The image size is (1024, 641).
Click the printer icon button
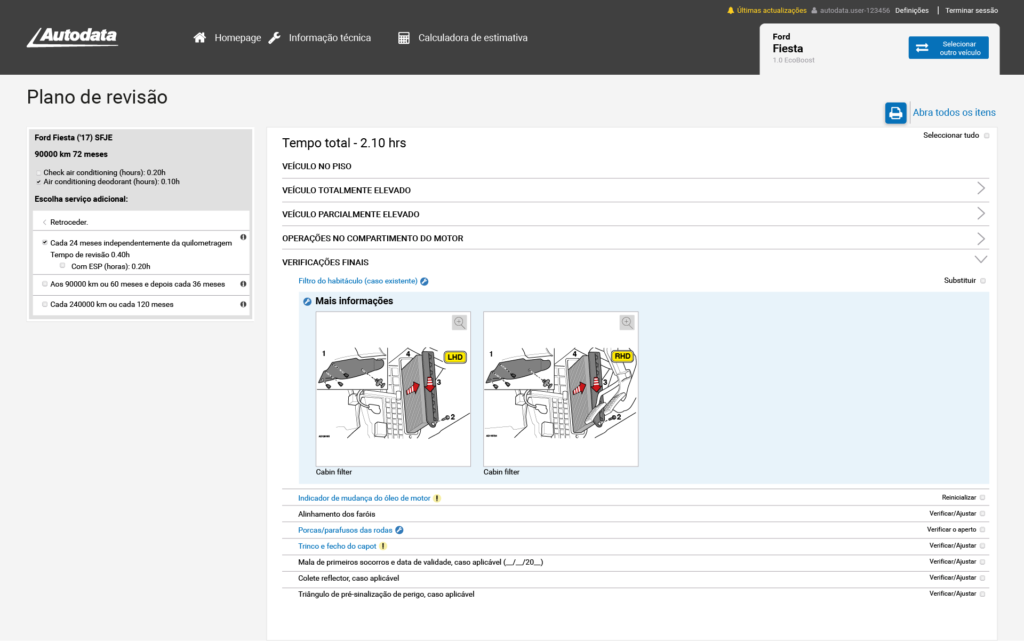coord(895,113)
